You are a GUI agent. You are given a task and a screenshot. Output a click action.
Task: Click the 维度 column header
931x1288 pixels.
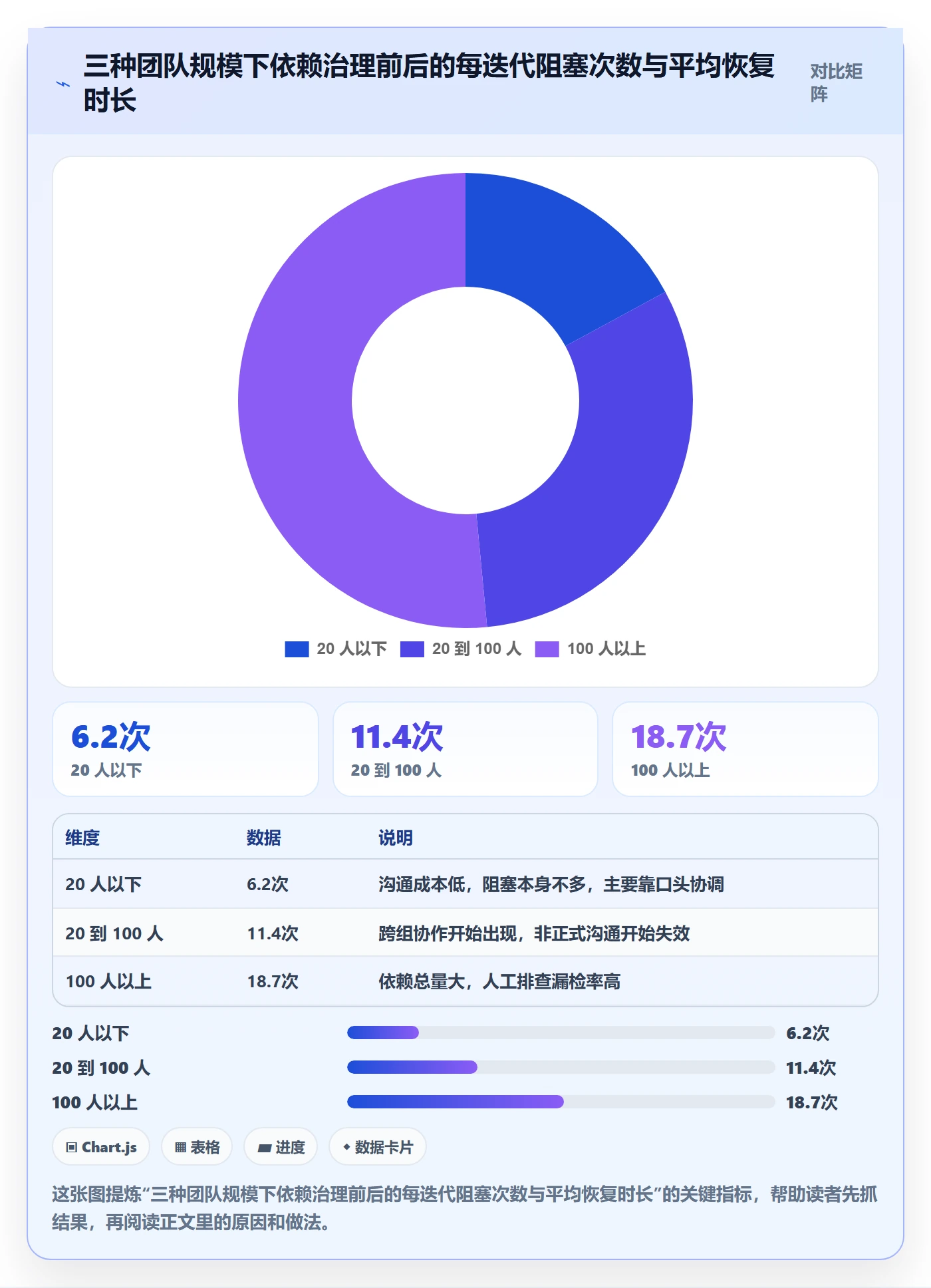(82, 838)
